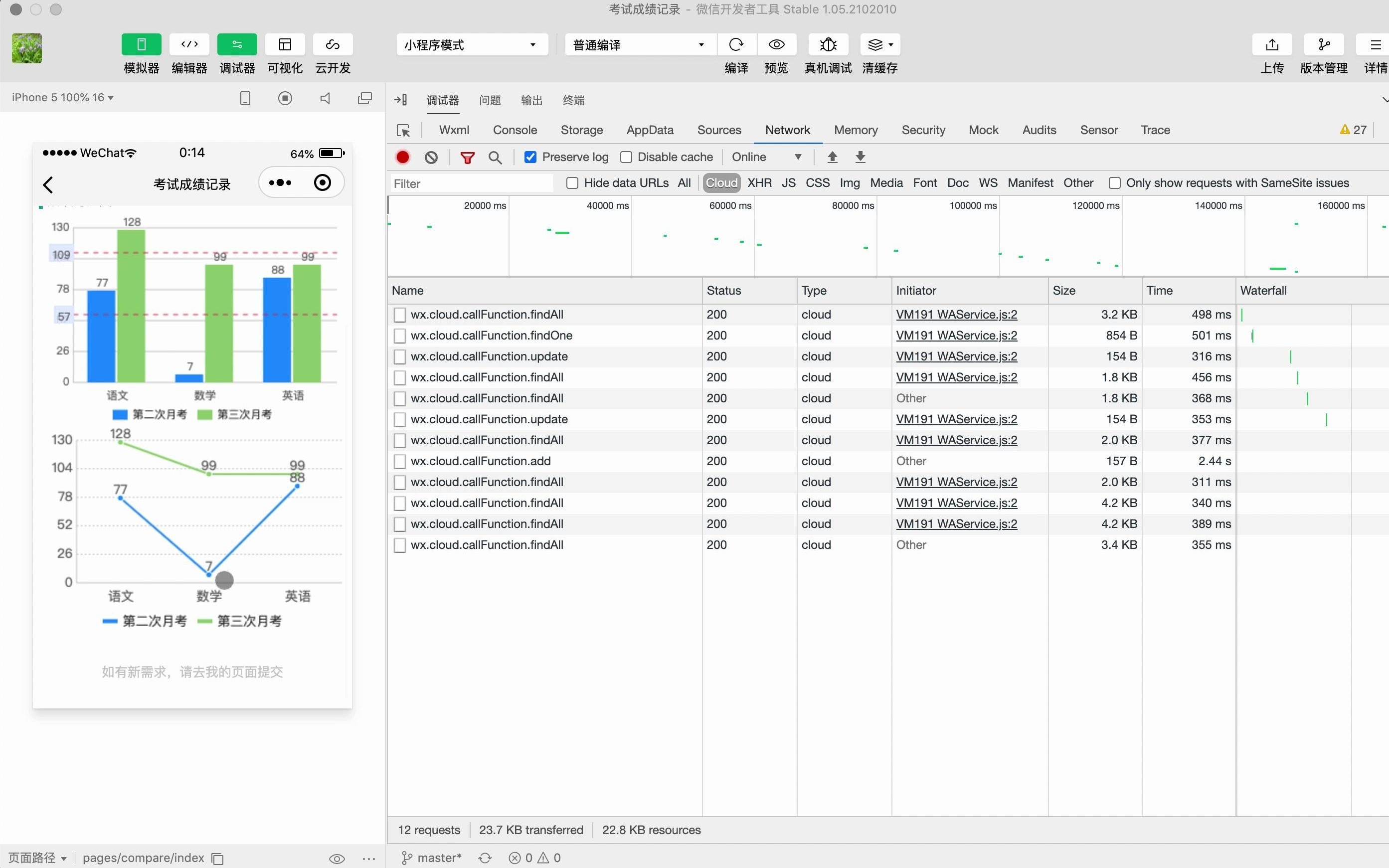Click the compile 编译 refresh icon

pyautogui.click(x=736, y=44)
